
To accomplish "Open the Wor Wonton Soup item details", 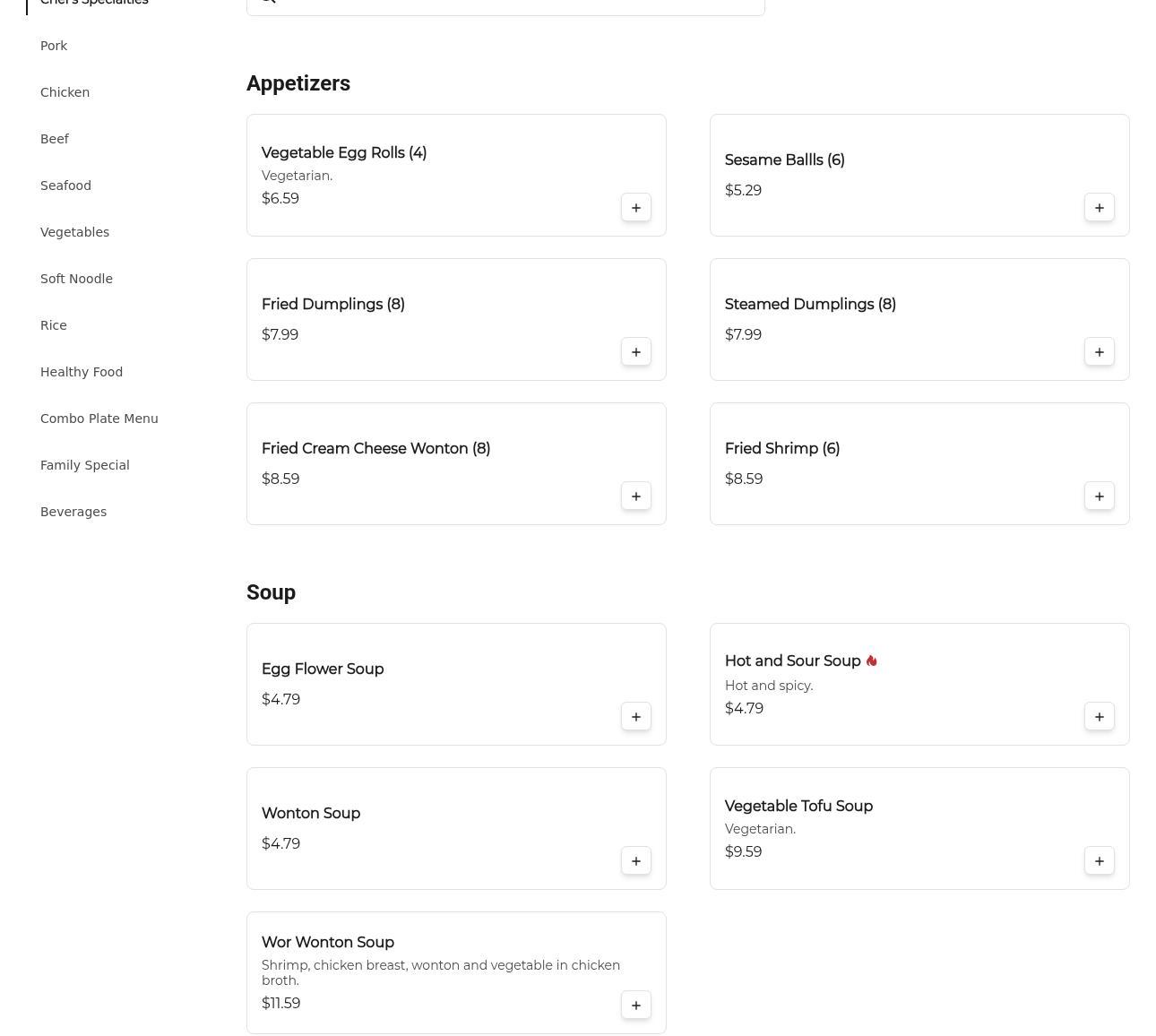I will point(328,943).
